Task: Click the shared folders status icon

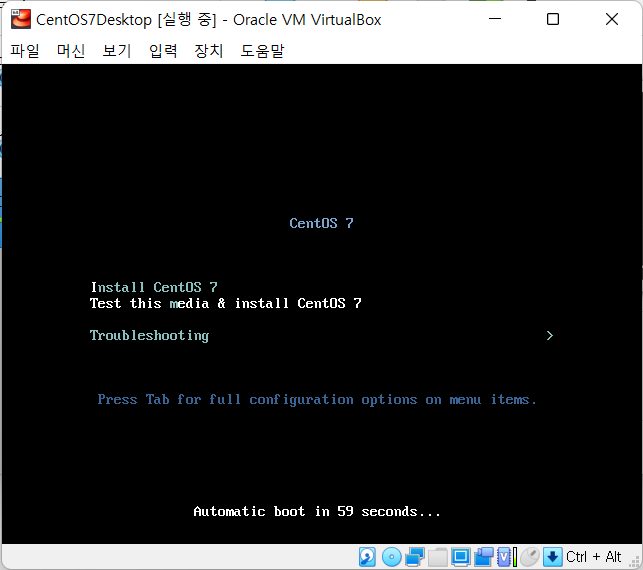Action: click(x=438, y=557)
